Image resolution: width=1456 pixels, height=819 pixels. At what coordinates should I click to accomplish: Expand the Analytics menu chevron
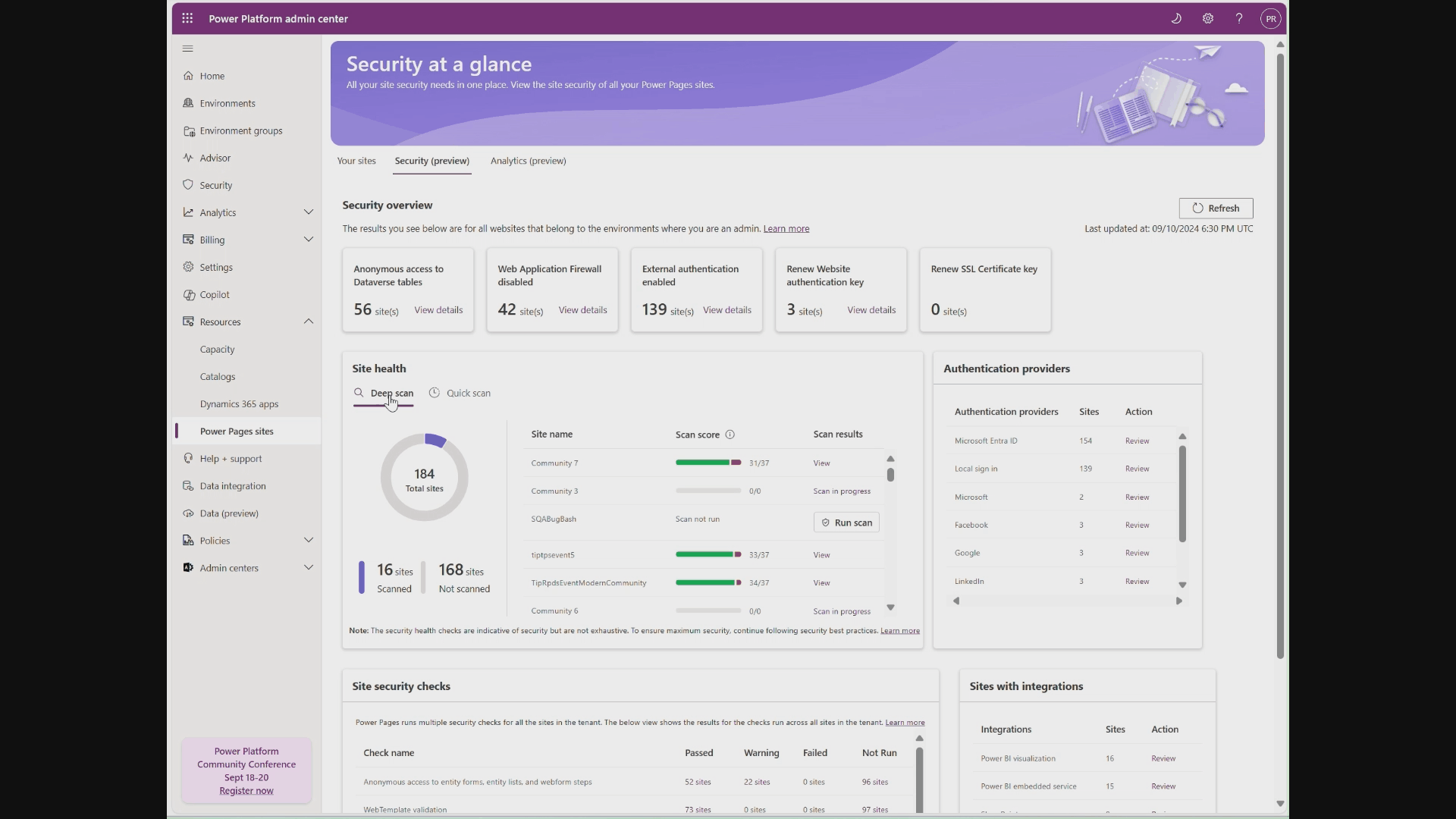point(309,212)
